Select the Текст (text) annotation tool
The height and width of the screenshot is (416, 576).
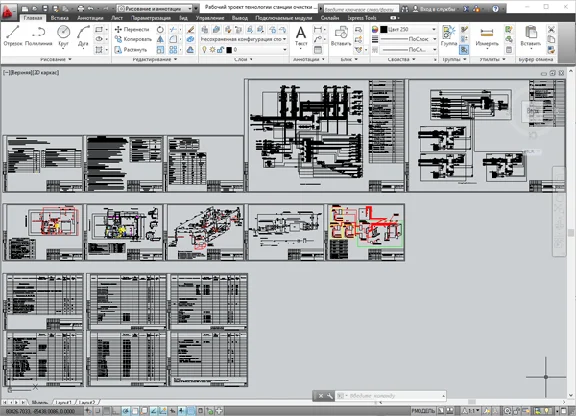click(301, 36)
